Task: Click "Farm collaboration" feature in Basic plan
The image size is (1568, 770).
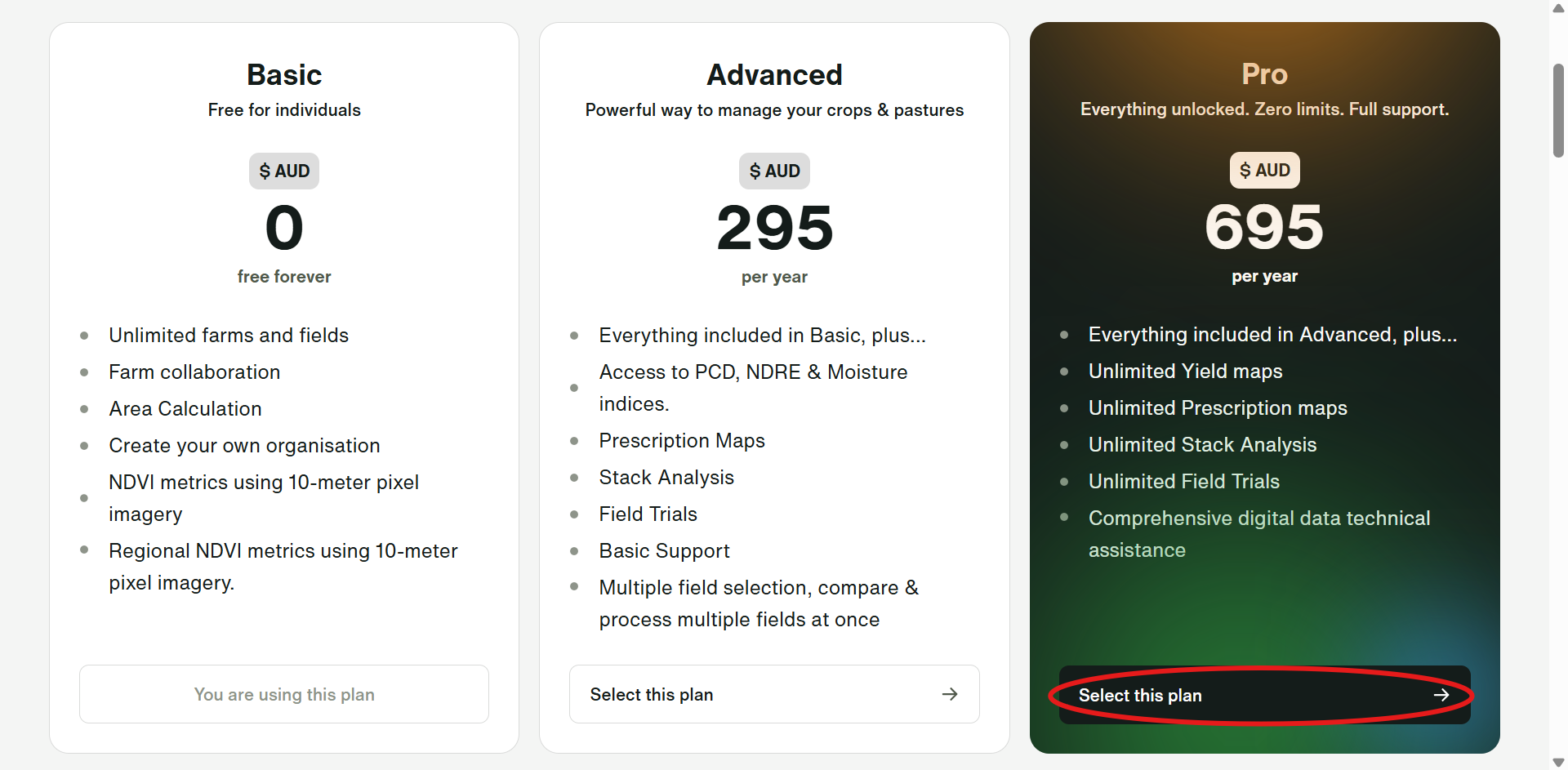Action: click(194, 372)
